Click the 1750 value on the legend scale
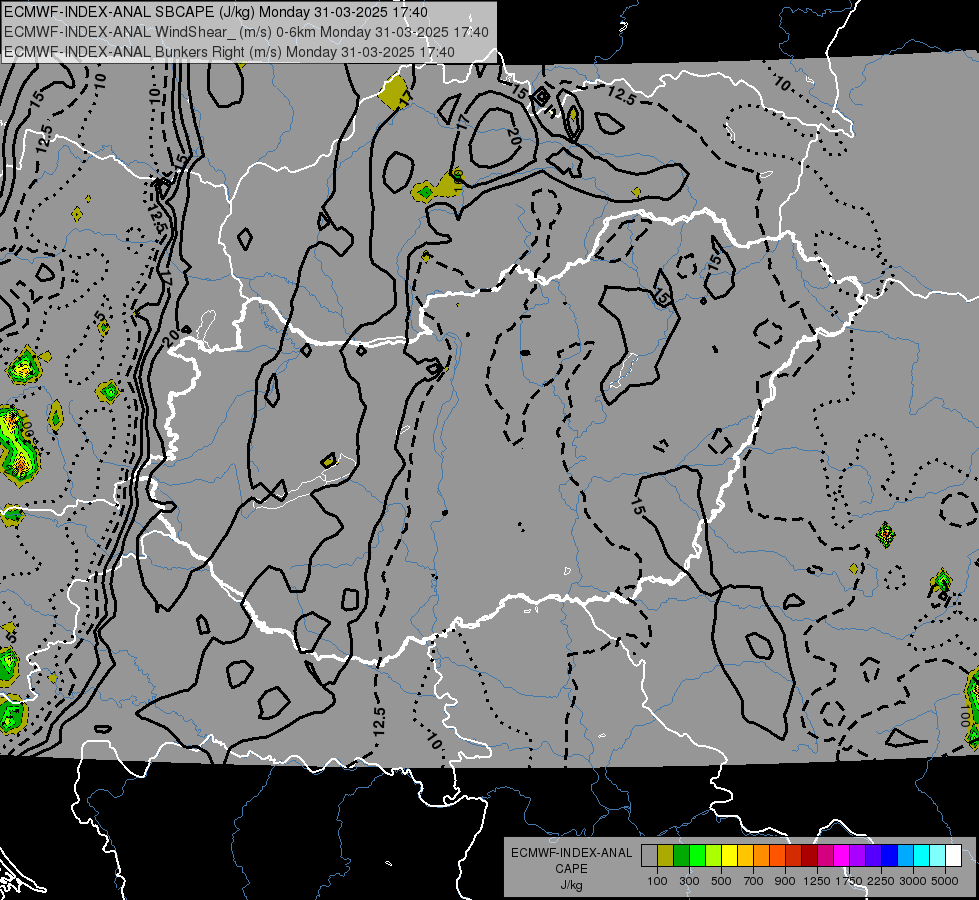Image resolution: width=979 pixels, height=900 pixels. coord(849,881)
